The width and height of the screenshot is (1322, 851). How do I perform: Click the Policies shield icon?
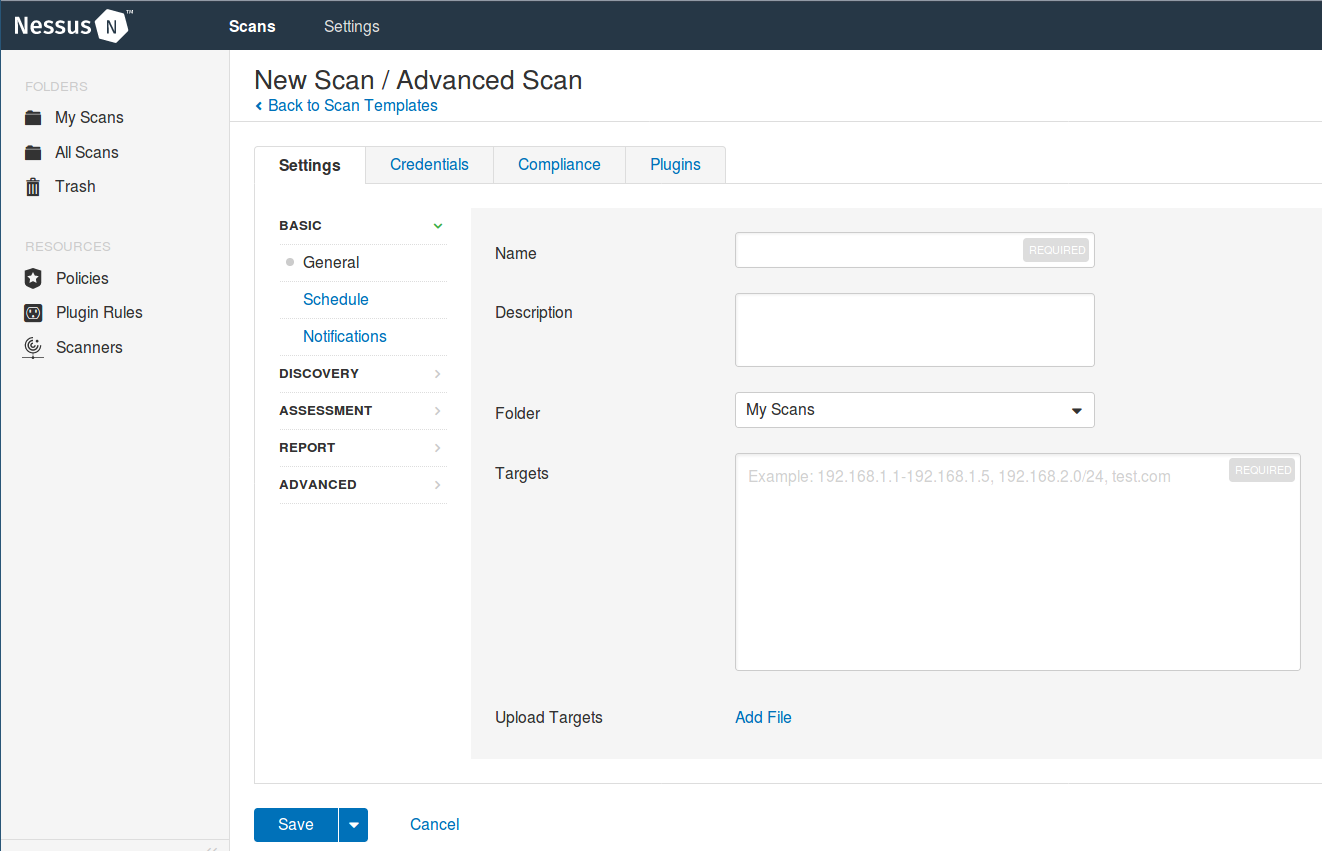[x=33, y=278]
